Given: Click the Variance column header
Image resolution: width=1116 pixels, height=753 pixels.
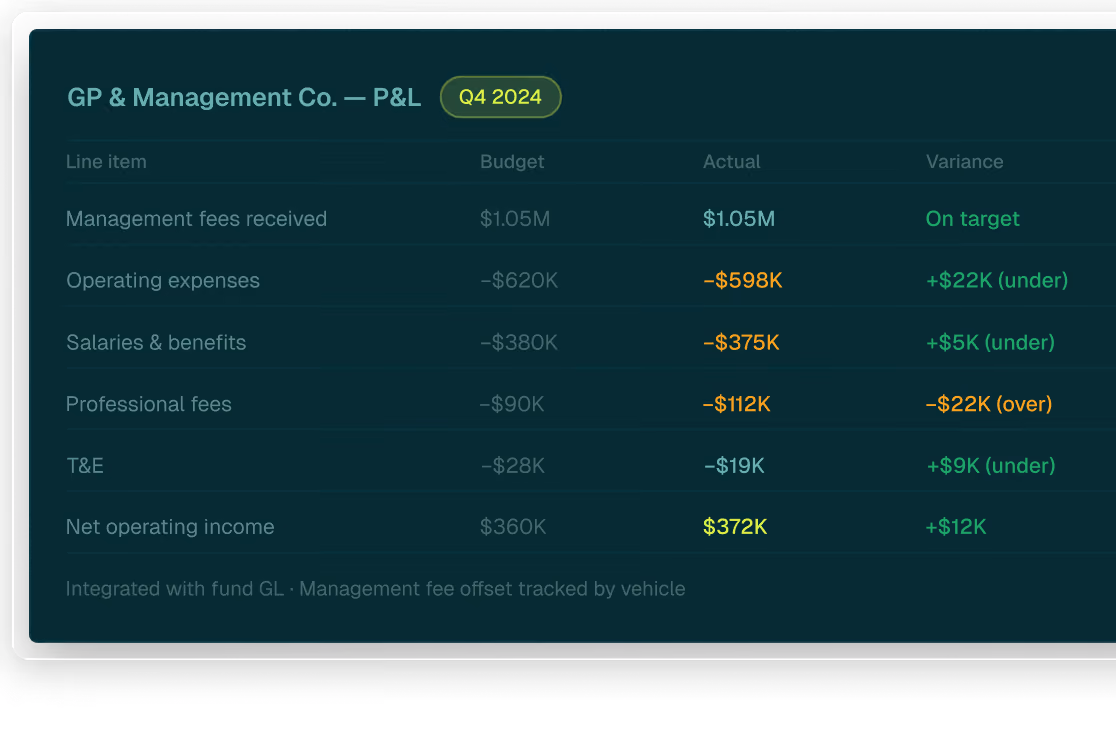Looking at the screenshot, I should 964,162.
